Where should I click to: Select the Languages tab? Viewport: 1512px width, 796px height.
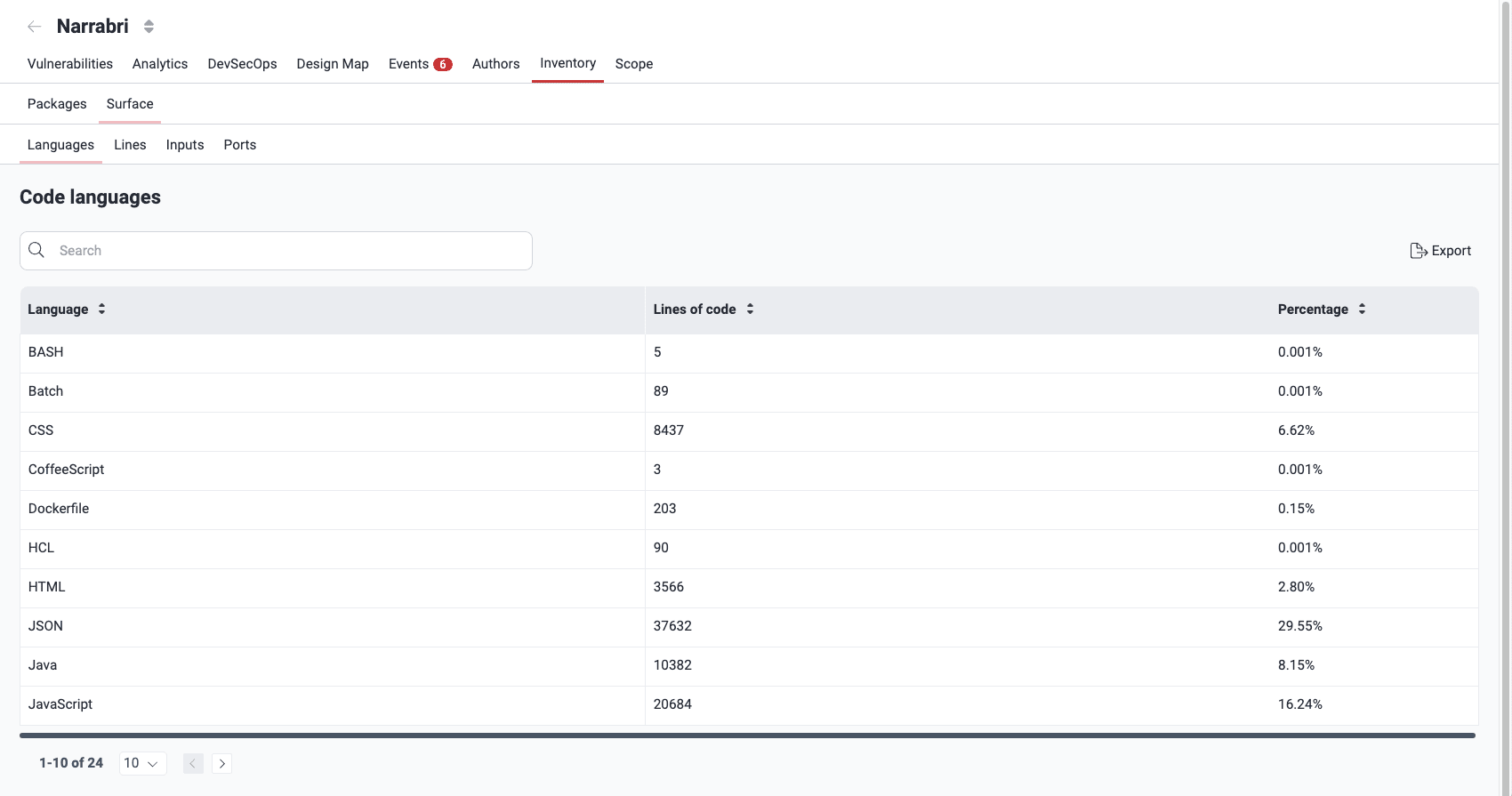coord(60,145)
